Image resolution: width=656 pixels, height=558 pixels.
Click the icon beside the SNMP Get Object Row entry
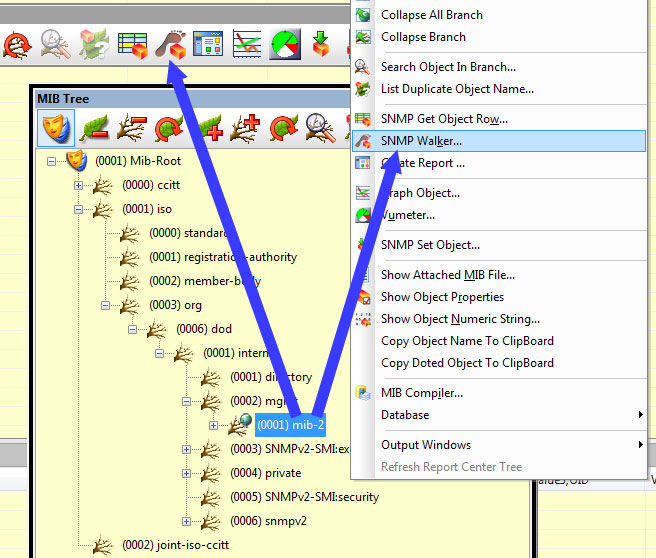[x=363, y=119]
